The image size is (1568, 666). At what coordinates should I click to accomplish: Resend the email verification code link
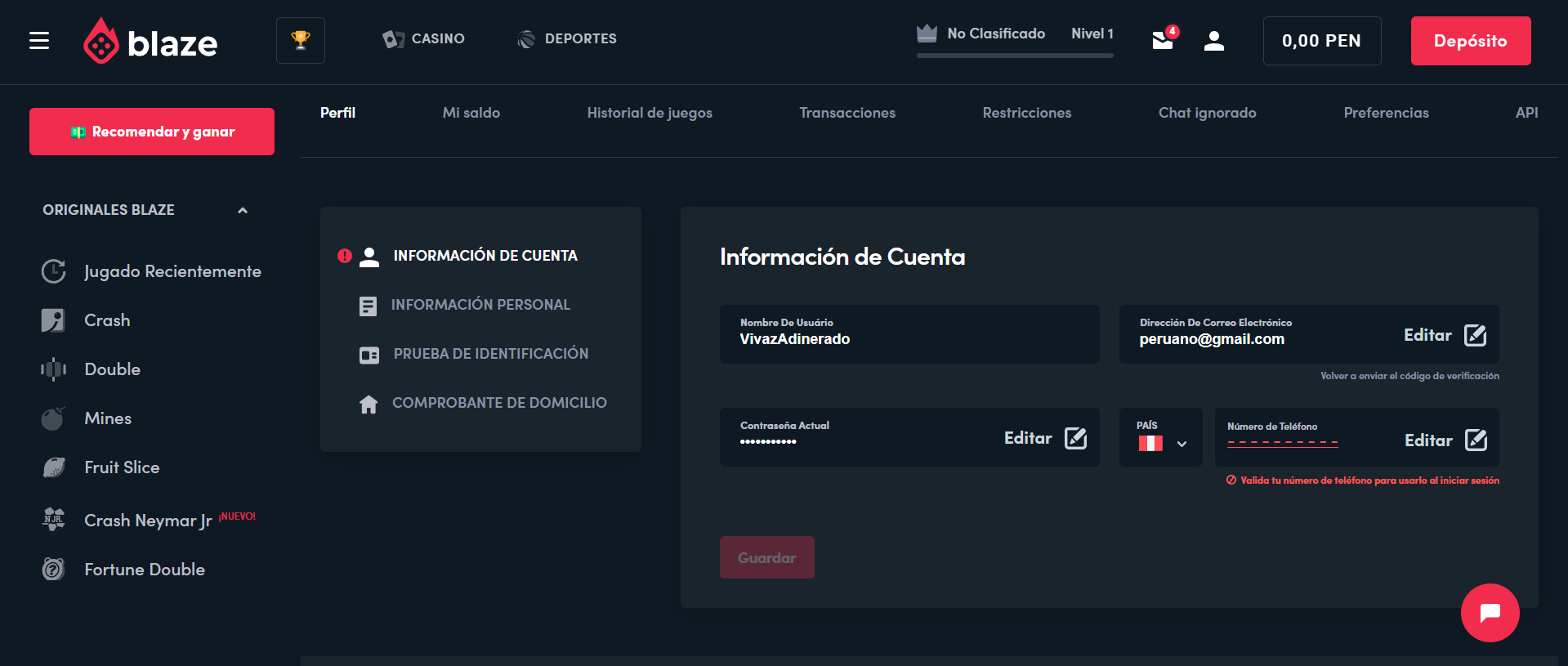(x=1409, y=376)
